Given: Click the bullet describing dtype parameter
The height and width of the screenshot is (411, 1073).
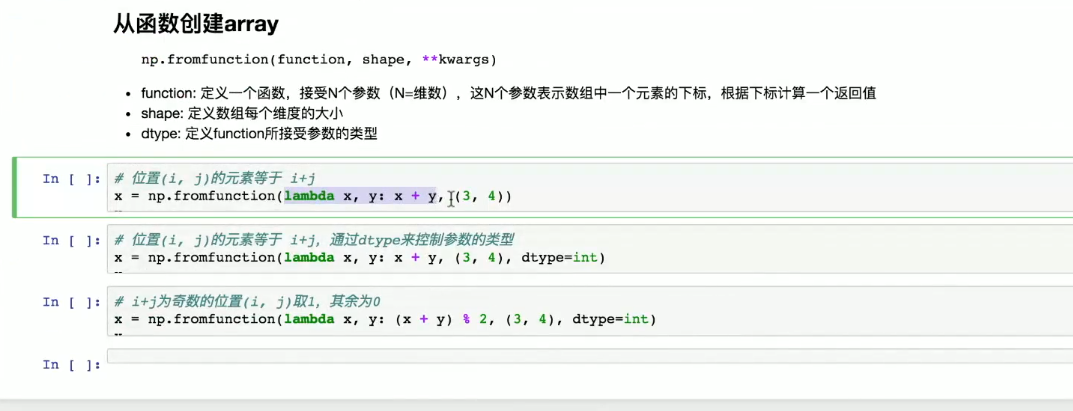Looking at the screenshot, I should click(x=259, y=135).
